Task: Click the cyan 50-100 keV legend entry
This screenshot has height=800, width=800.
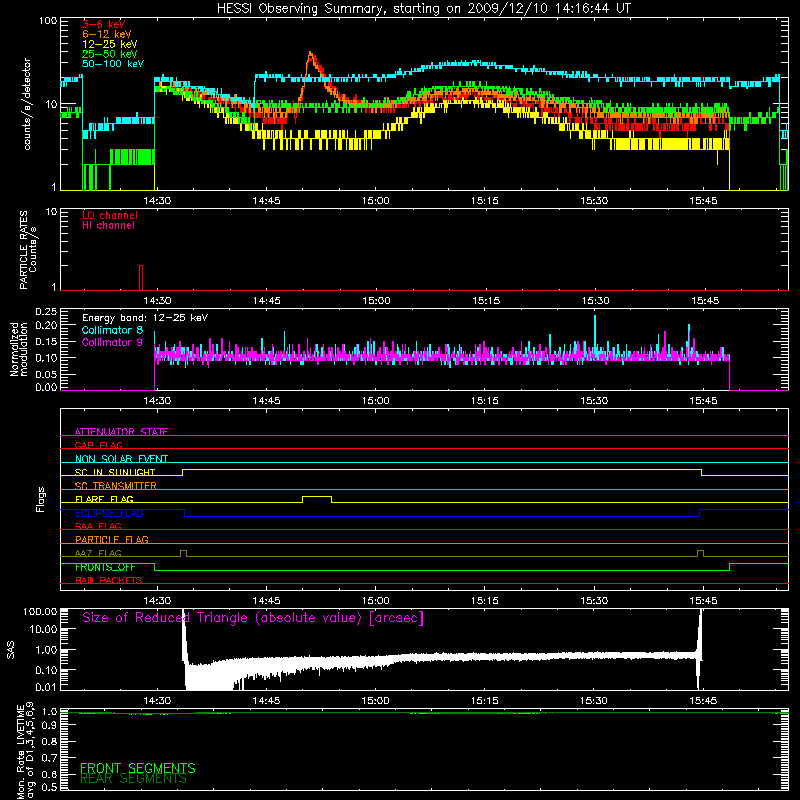Action: (x=113, y=64)
